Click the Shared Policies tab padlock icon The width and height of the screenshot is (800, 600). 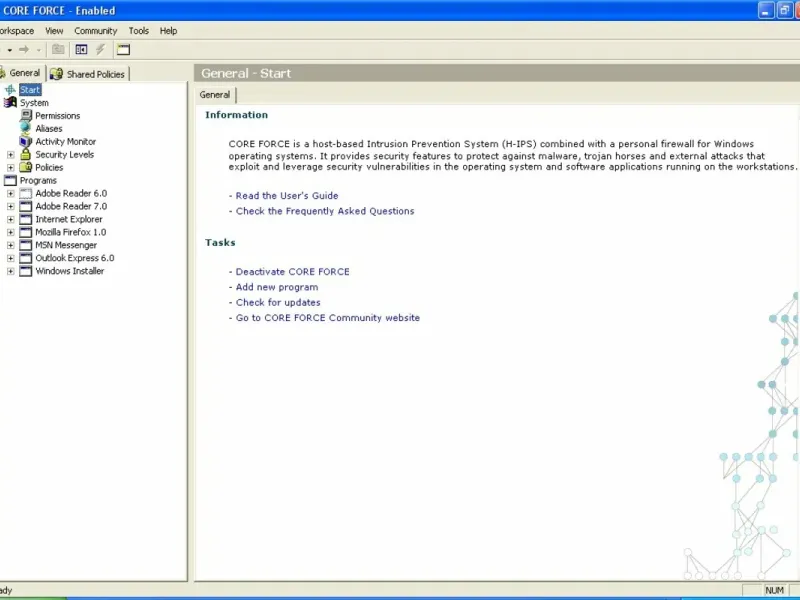click(56, 74)
